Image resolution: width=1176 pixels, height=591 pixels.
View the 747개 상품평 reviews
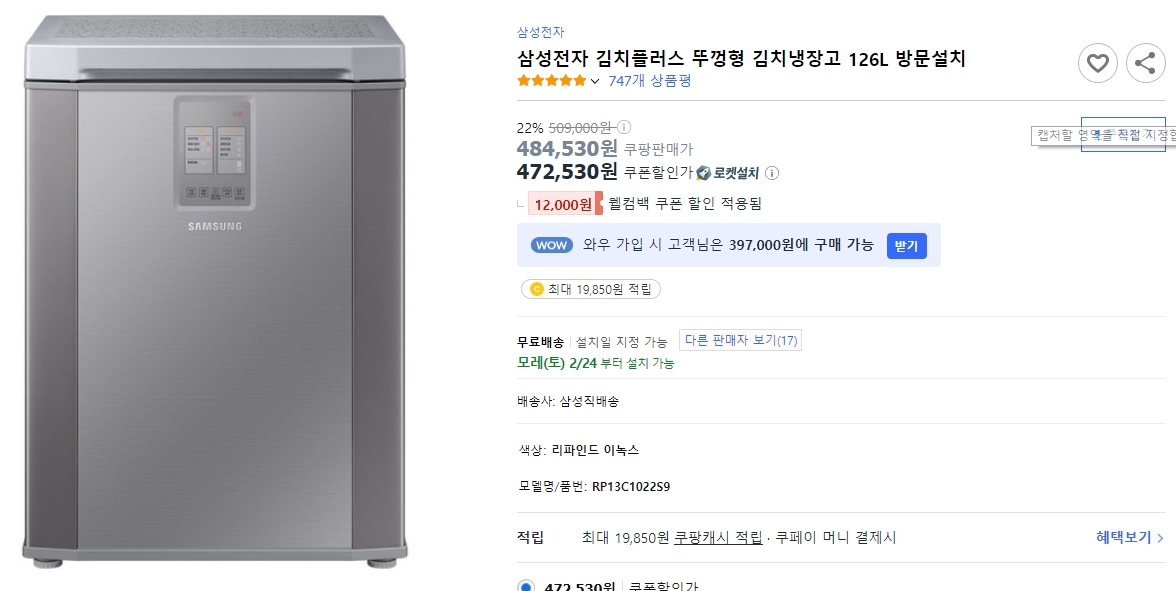coord(649,81)
